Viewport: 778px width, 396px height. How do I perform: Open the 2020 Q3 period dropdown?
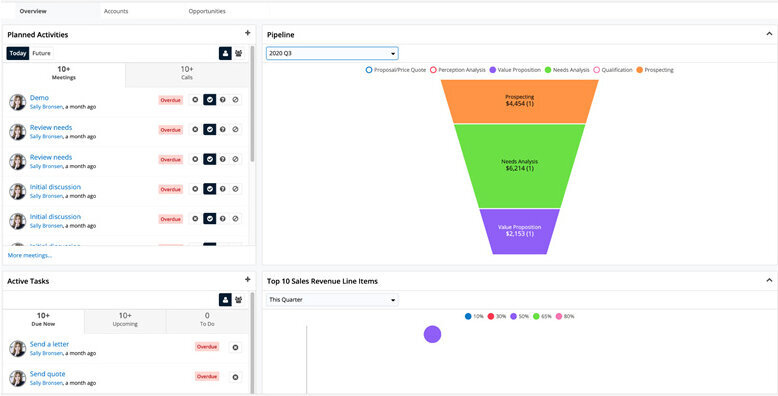click(x=332, y=53)
